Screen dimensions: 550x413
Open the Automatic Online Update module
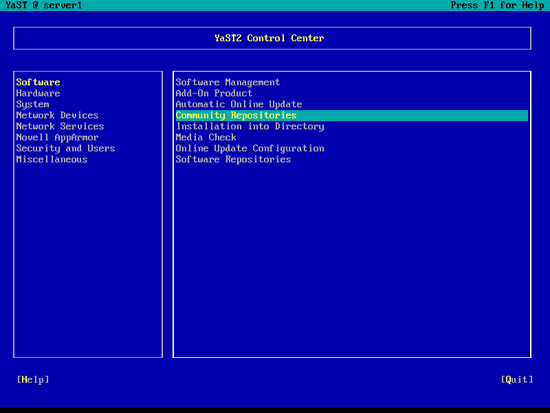tap(239, 105)
